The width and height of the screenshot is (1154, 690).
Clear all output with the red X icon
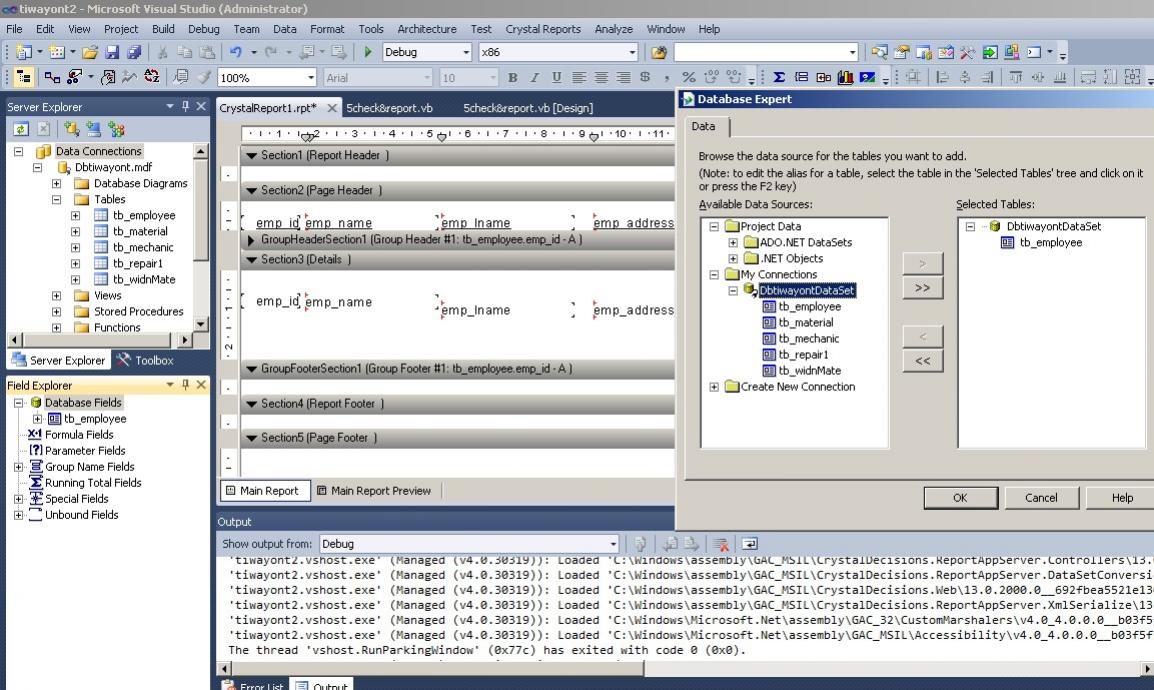pyautogui.click(x=721, y=544)
